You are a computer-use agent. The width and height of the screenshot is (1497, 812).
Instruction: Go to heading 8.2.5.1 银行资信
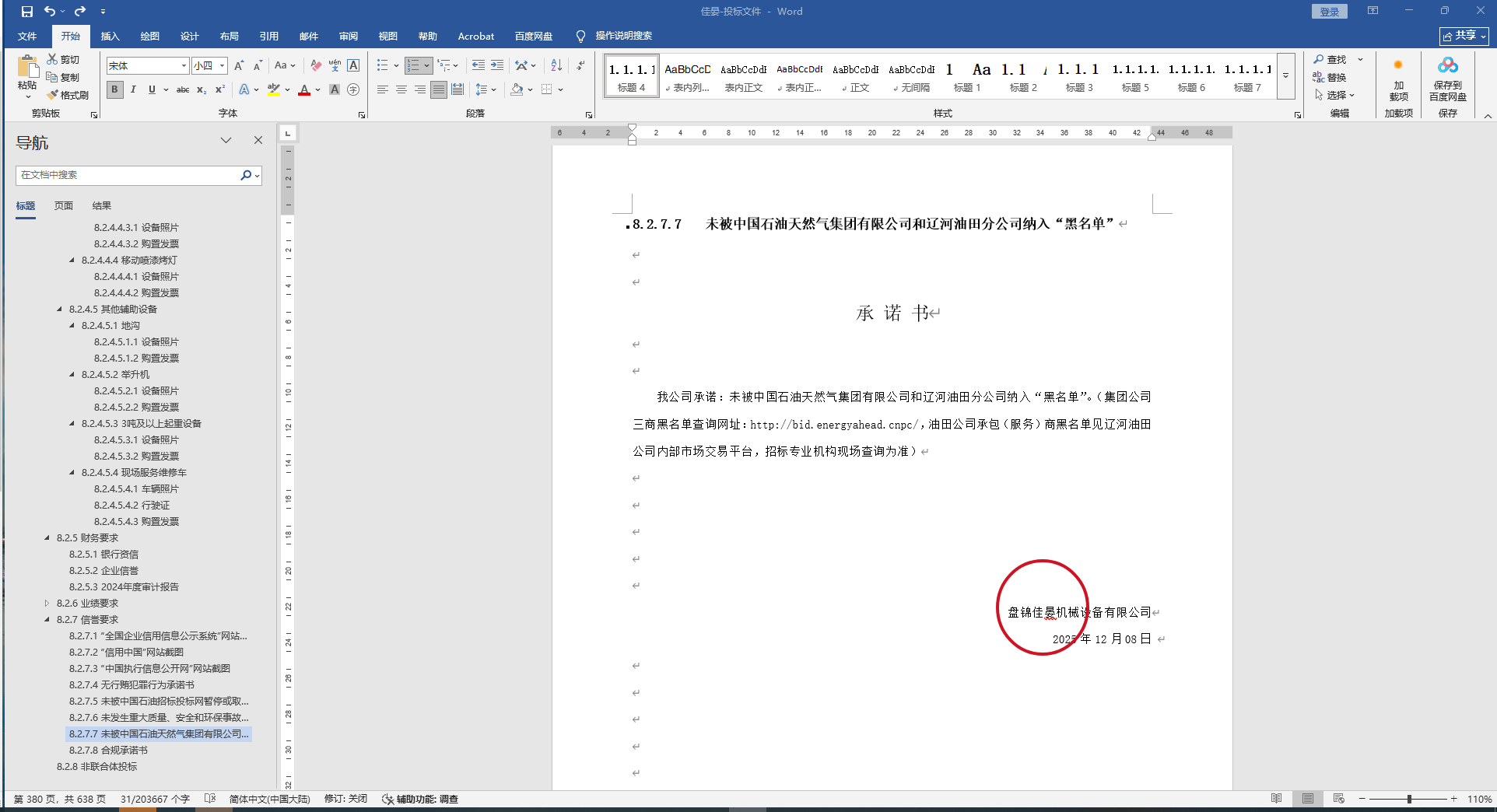point(103,555)
